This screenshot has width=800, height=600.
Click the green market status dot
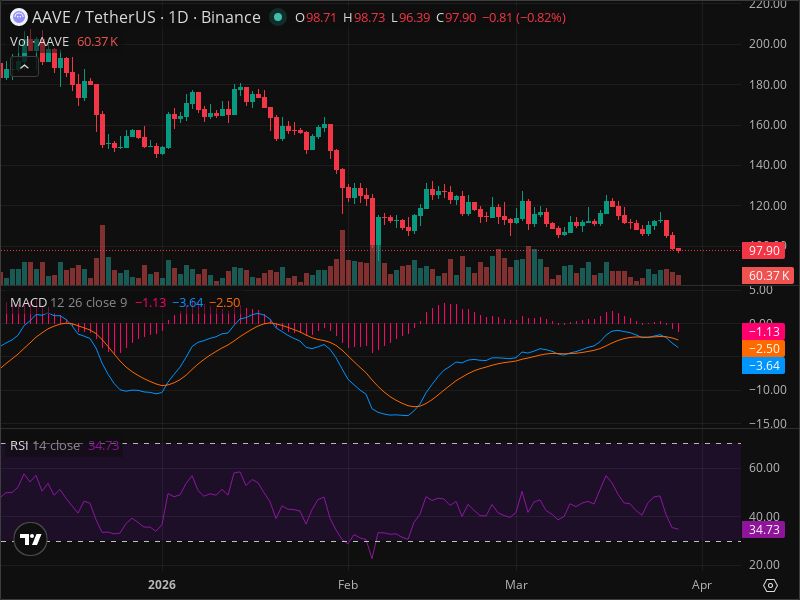278,17
